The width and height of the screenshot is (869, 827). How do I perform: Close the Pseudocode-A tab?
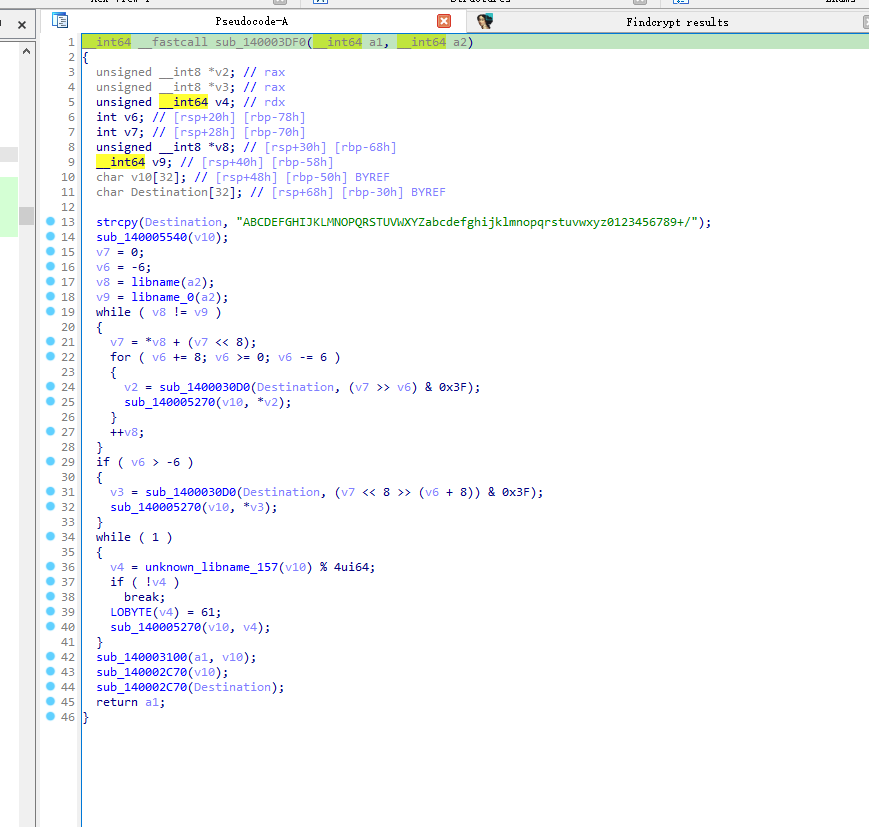point(444,21)
